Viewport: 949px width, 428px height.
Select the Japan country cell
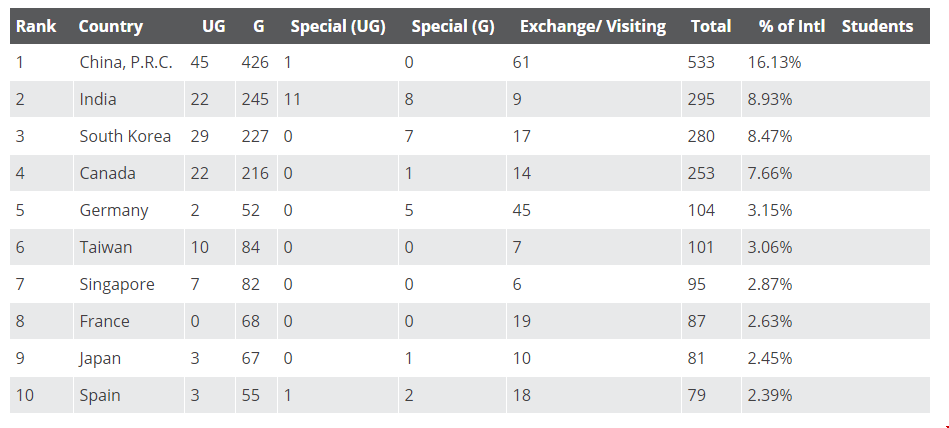coord(100,358)
